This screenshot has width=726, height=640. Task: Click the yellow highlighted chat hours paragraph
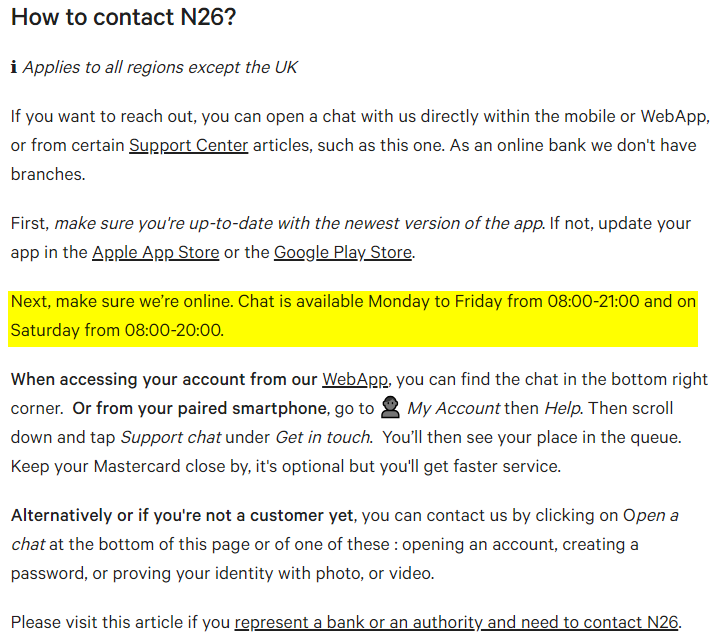point(350,315)
